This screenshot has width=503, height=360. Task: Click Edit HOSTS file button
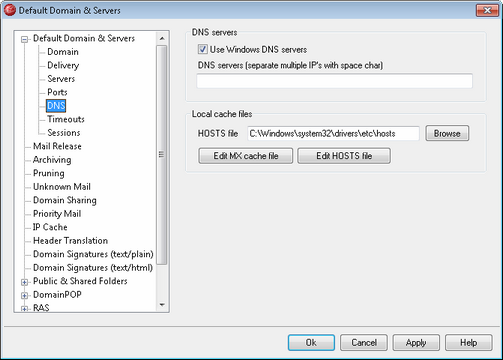point(344,156)
